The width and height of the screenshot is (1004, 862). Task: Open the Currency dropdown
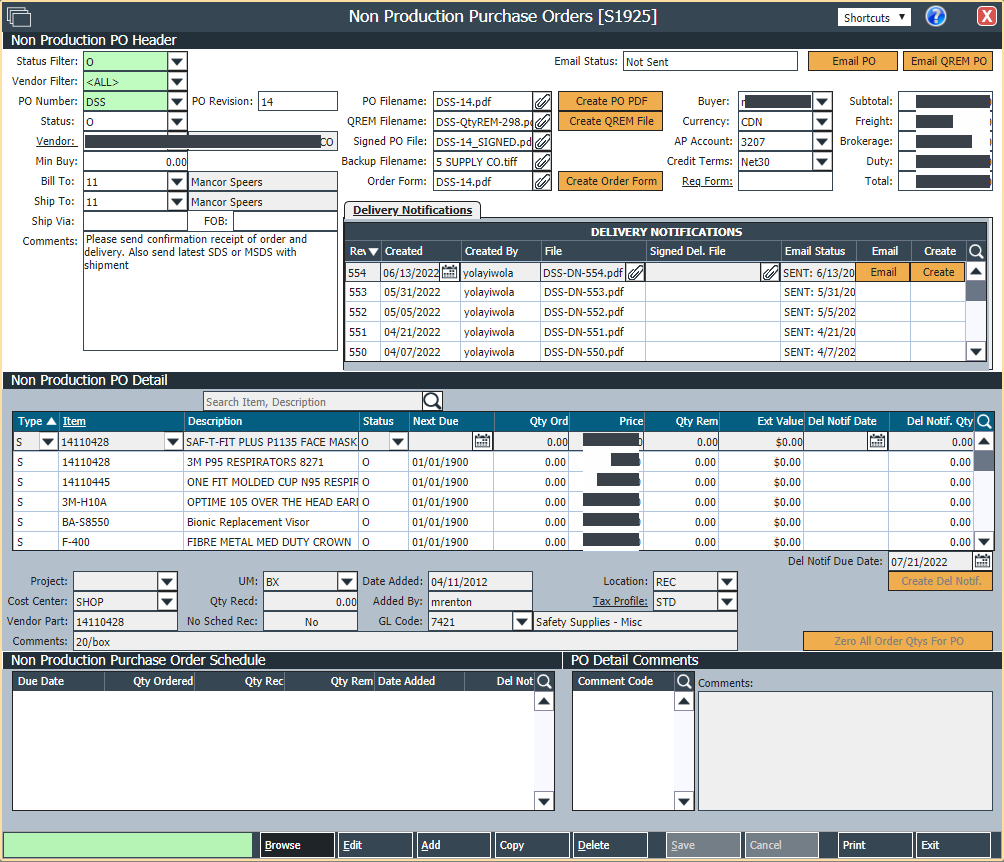[x=822, y=122]
